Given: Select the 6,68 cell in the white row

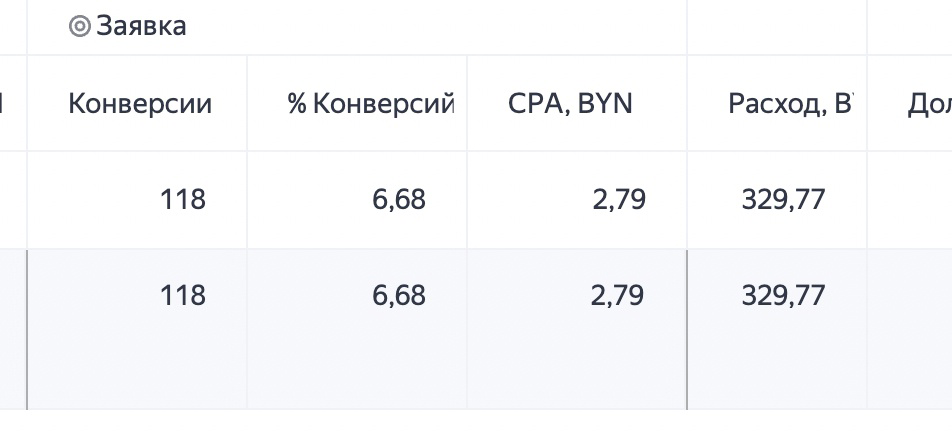Looking at the screenshot, I should [399, 200].
